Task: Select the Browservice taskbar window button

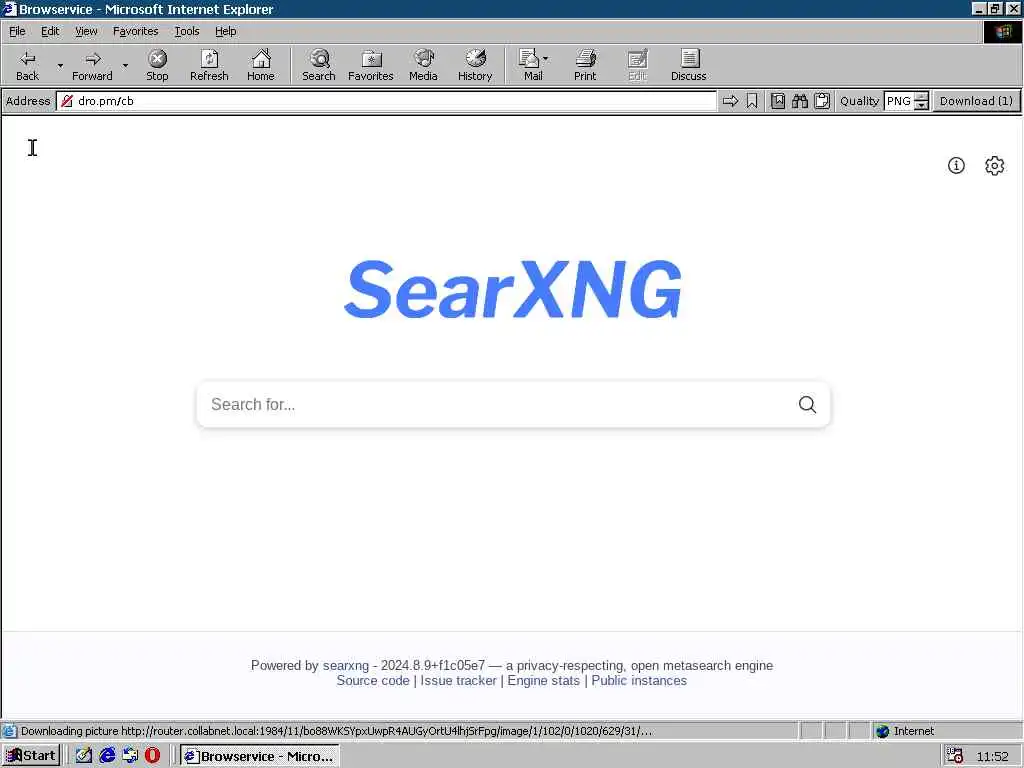Action: tap(259, 756)
